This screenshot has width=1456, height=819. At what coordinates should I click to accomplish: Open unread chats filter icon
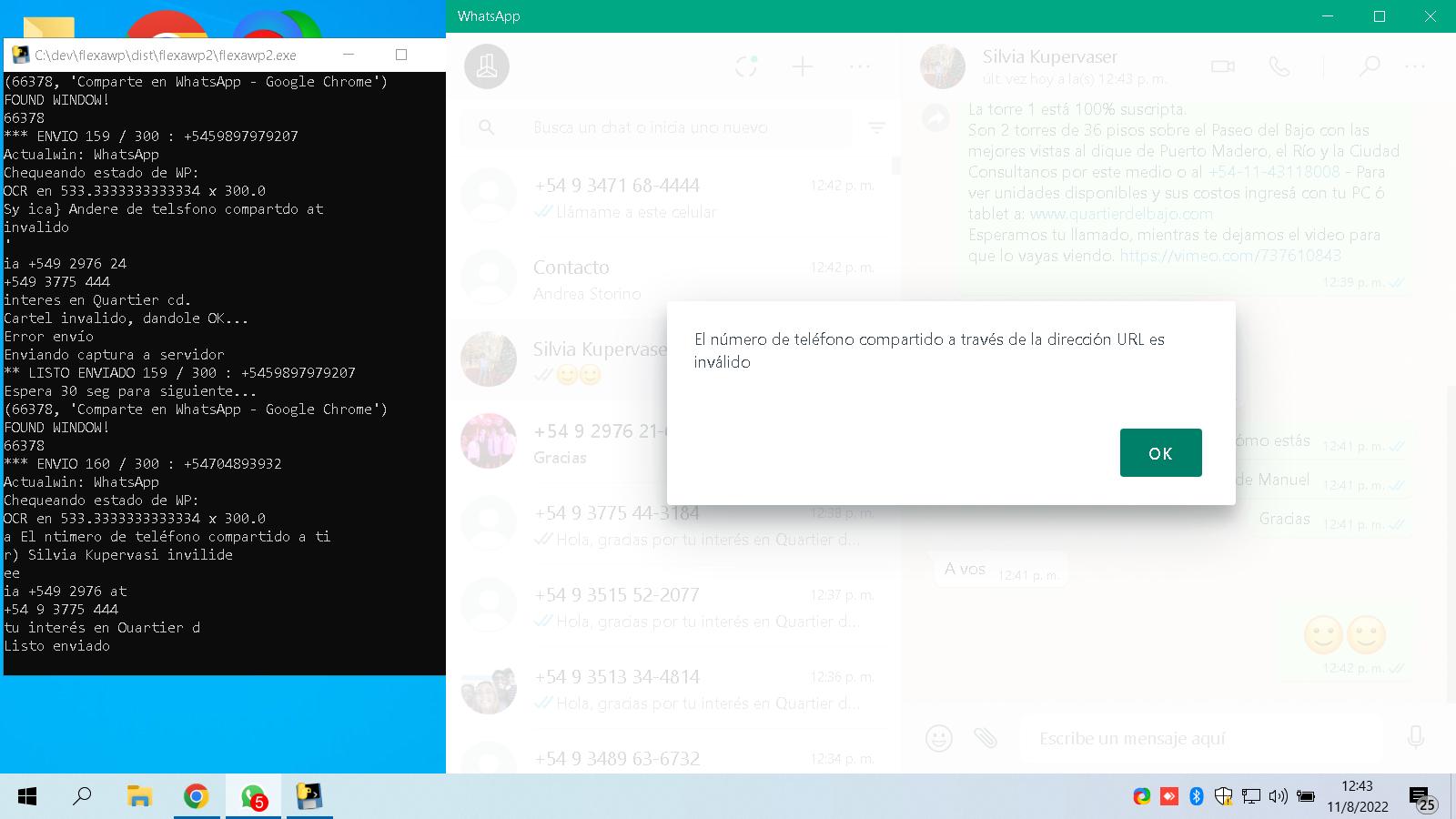tap(876, 127)
